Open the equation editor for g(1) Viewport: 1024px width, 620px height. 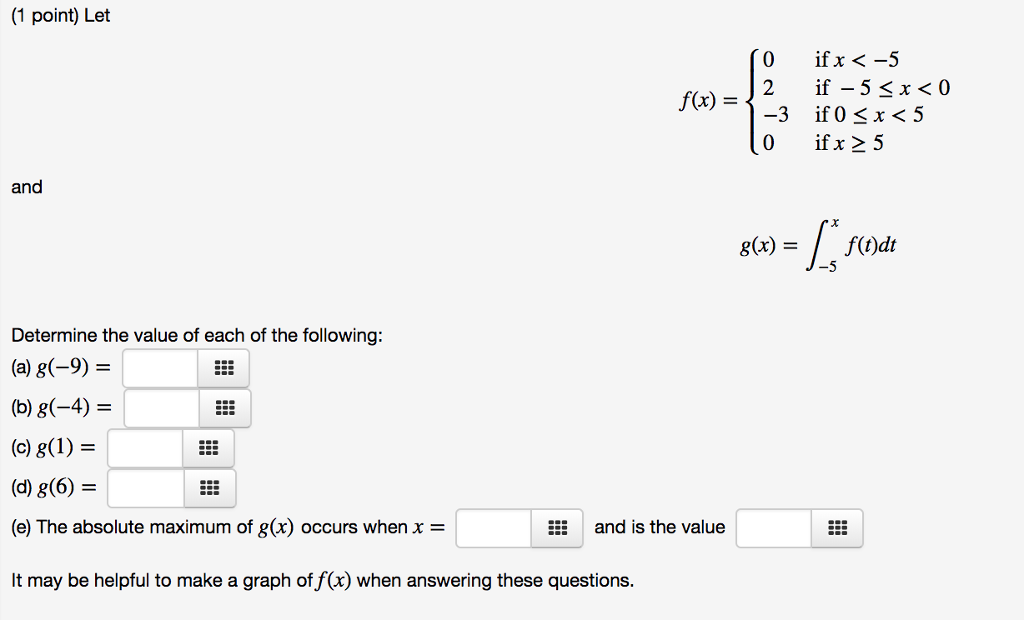point(208,448)
